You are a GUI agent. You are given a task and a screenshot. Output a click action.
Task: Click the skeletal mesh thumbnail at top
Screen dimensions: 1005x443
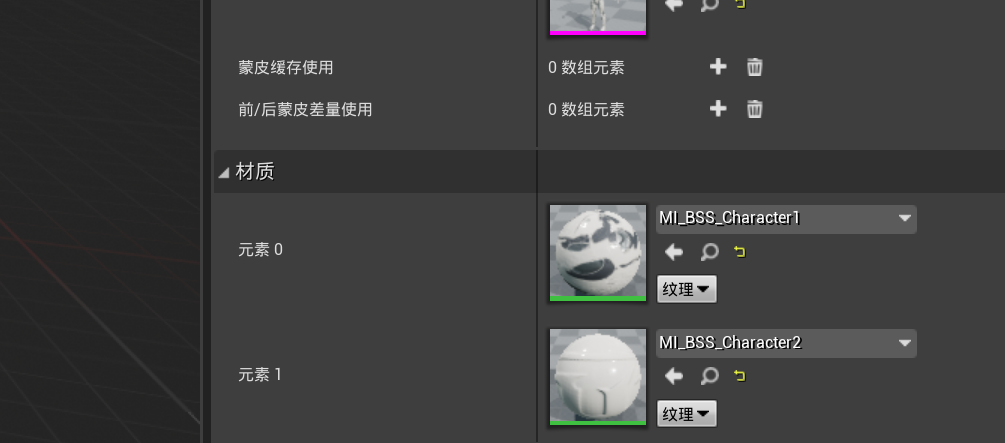pos(598,16)
